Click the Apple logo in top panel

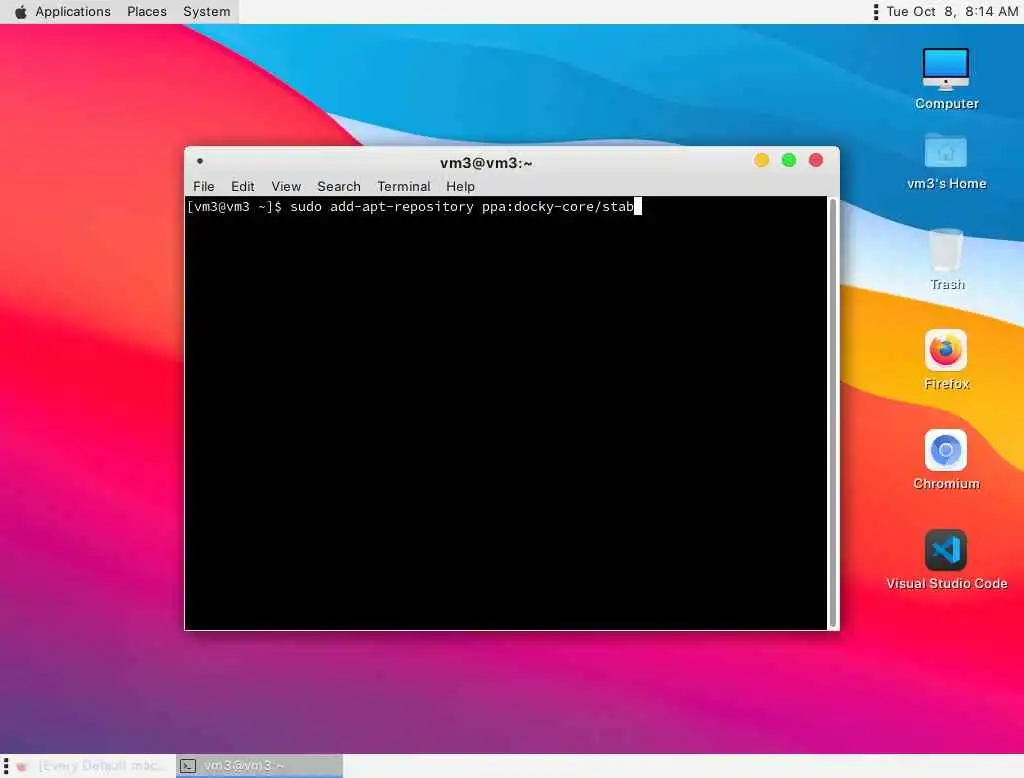pos(21,12)
